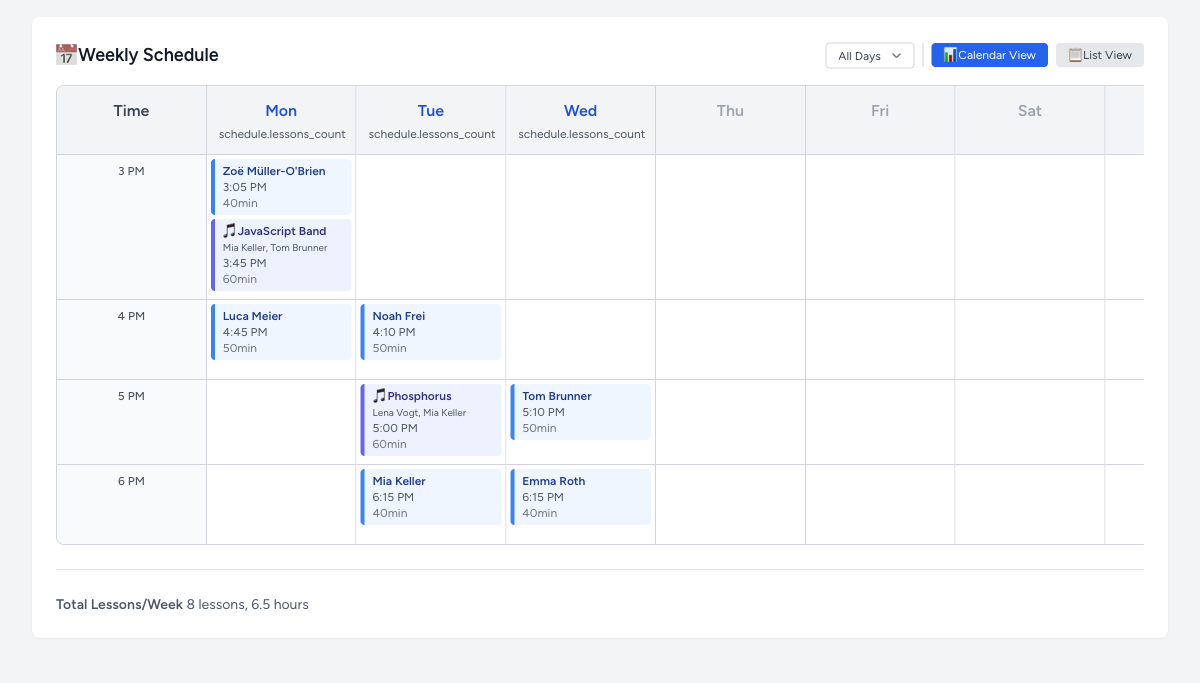Click the music note icon on Phosphorus
The image size is (1200, 683).
coord(379,396)
